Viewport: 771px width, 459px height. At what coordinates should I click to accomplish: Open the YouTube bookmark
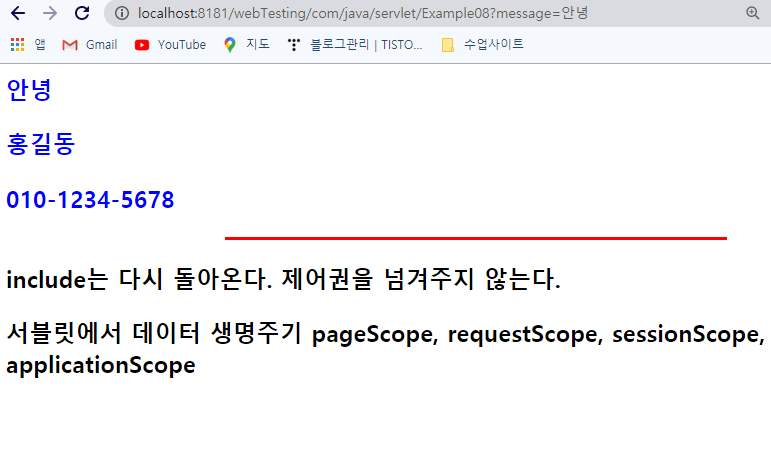pos(170,45)
